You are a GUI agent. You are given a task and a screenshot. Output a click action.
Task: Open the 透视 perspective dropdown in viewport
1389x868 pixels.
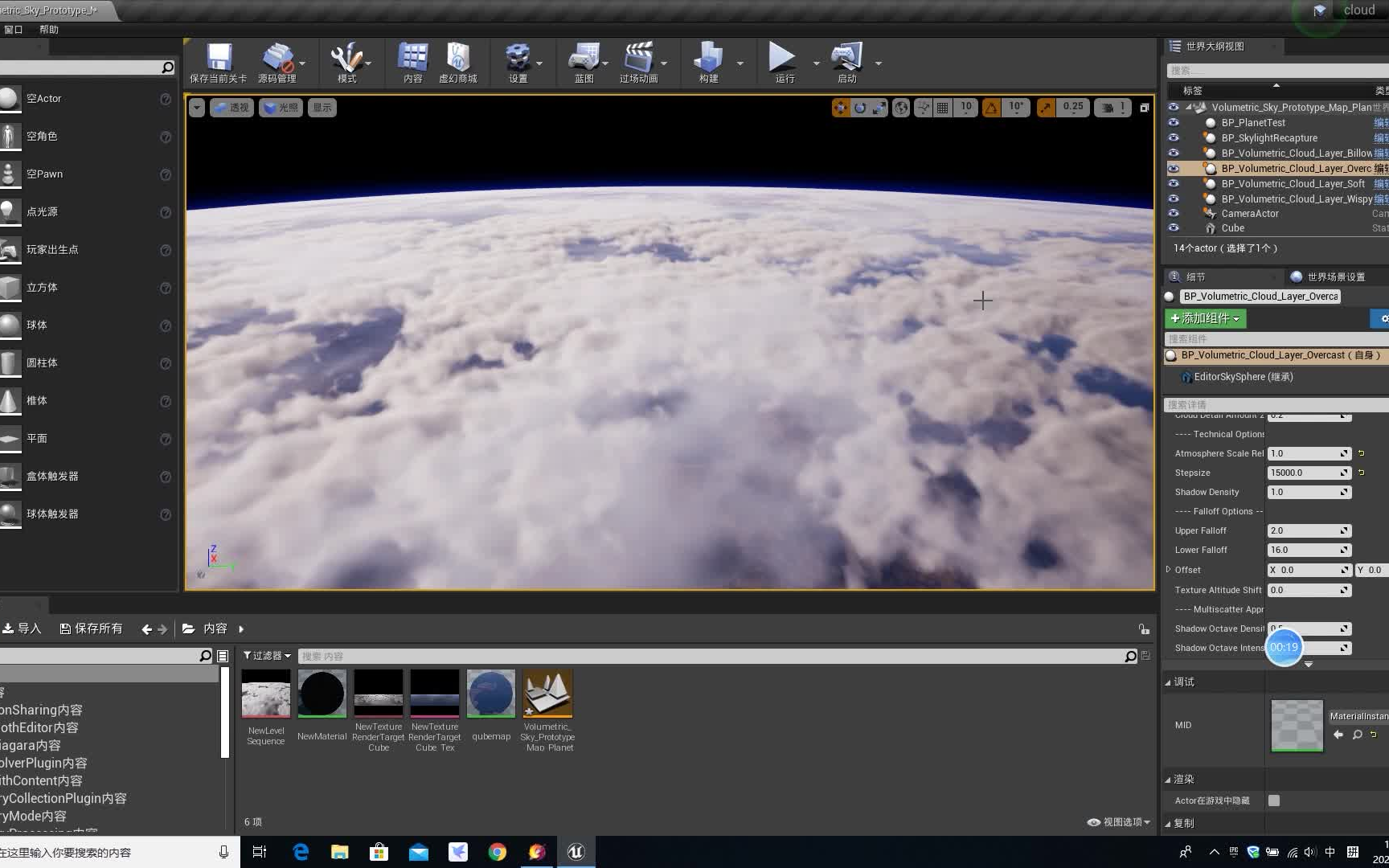(x=231, y=107)
